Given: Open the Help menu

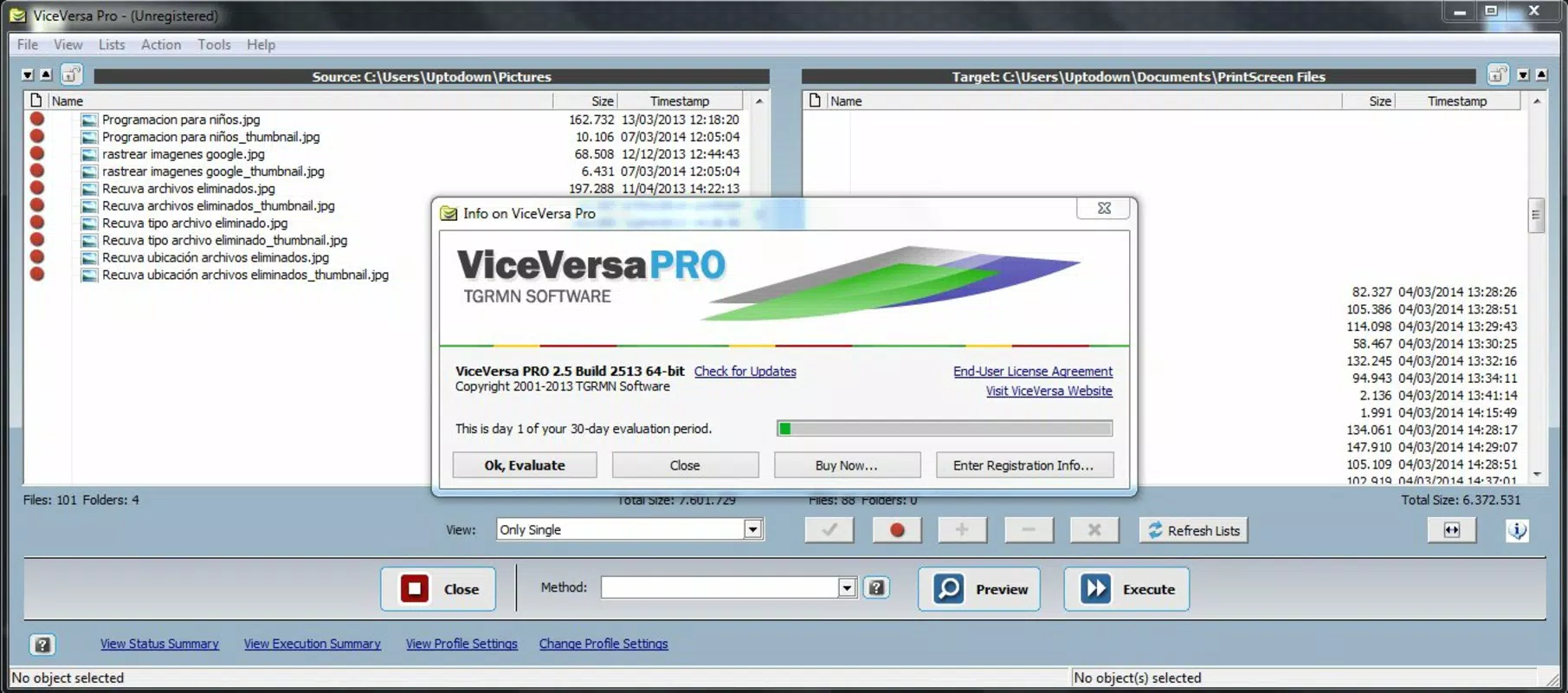Looking at the screenshot, I should tap(261, 44).
